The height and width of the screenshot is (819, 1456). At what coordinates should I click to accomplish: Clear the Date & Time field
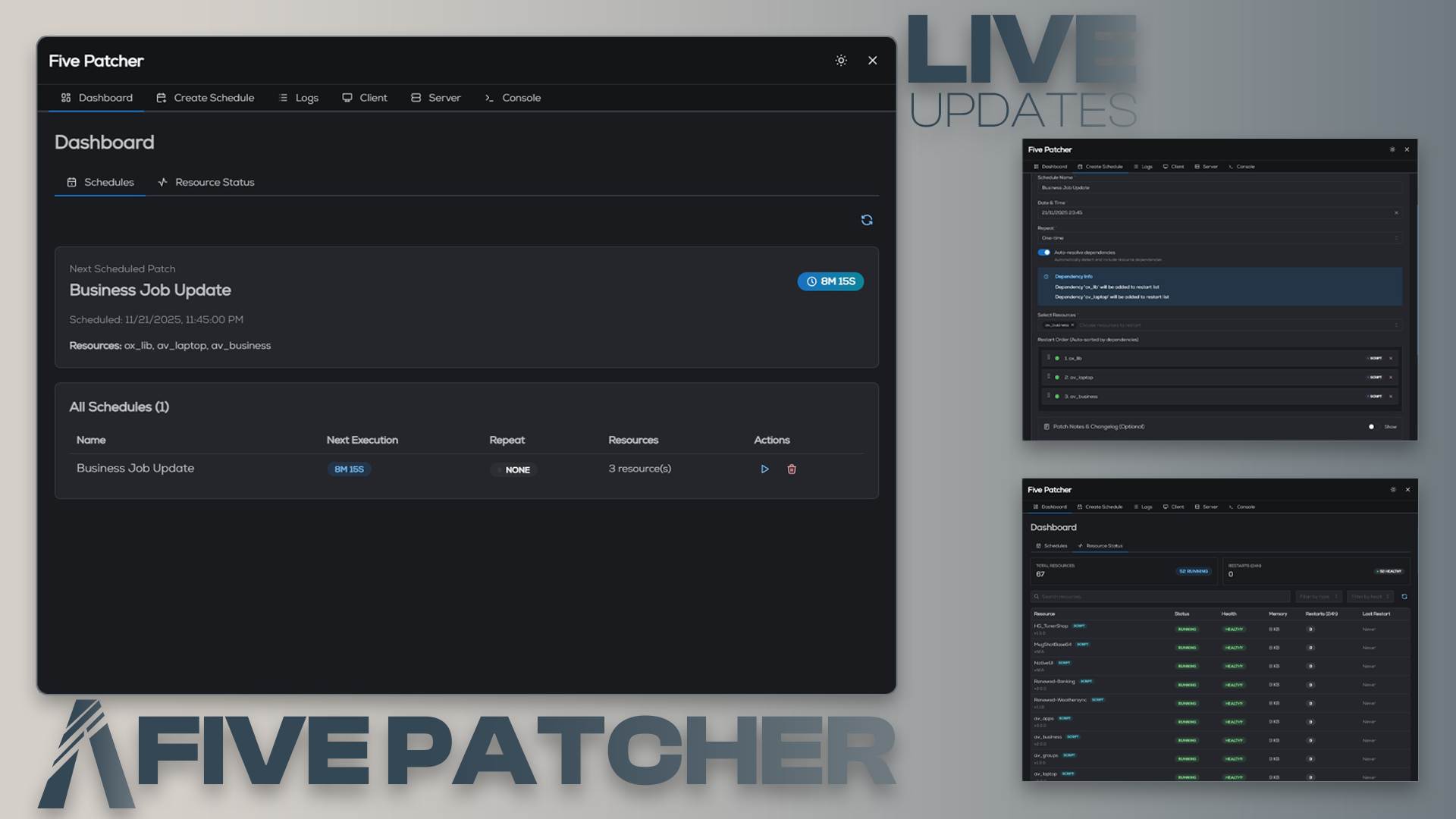pos(1396,213)
